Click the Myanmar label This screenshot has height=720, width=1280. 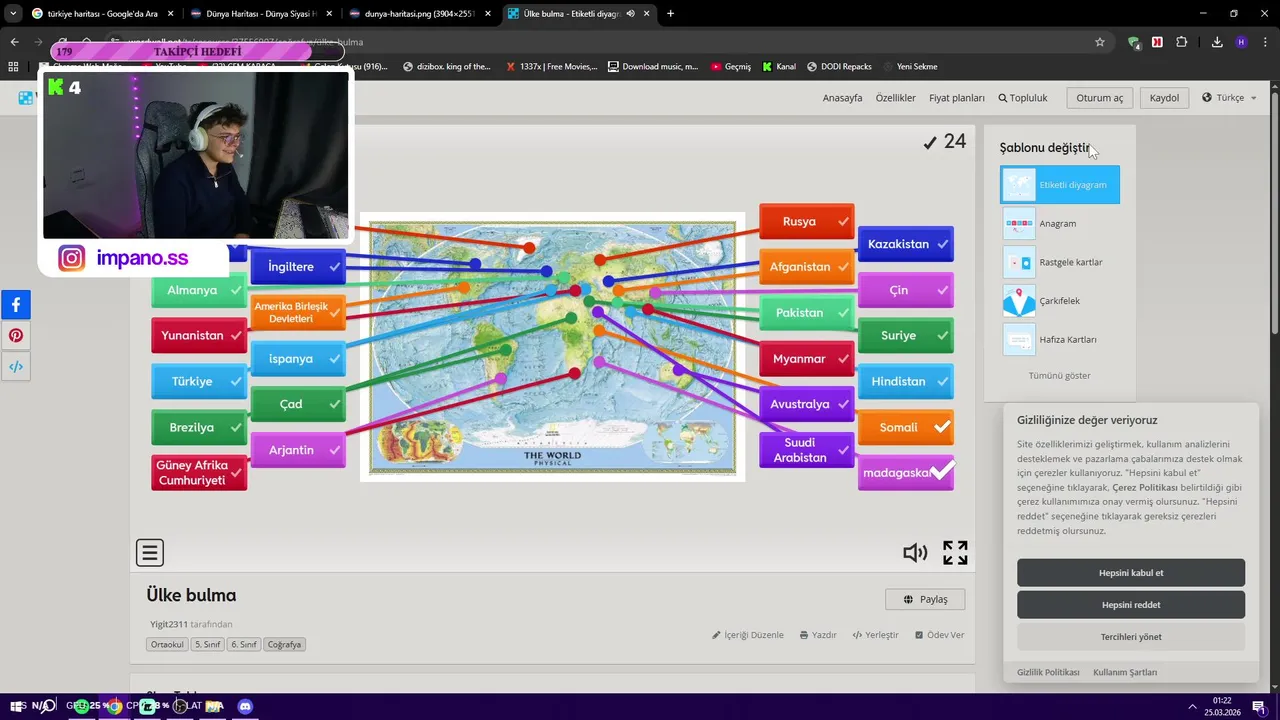[806, 359]
